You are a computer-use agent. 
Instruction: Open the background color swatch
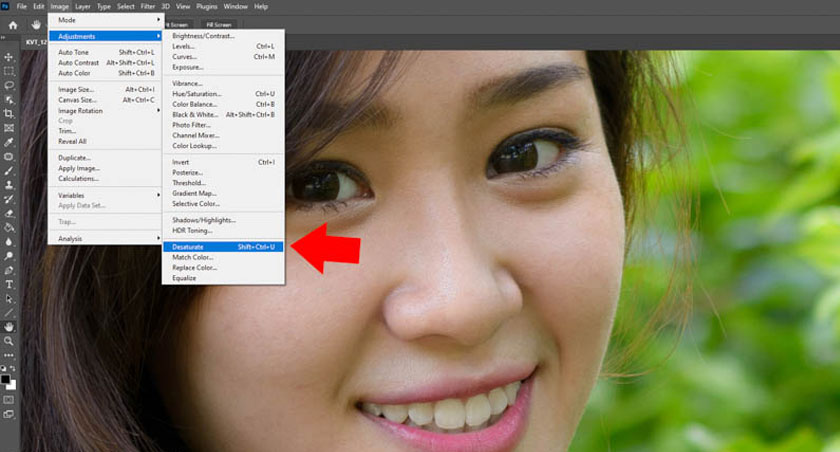13,386
